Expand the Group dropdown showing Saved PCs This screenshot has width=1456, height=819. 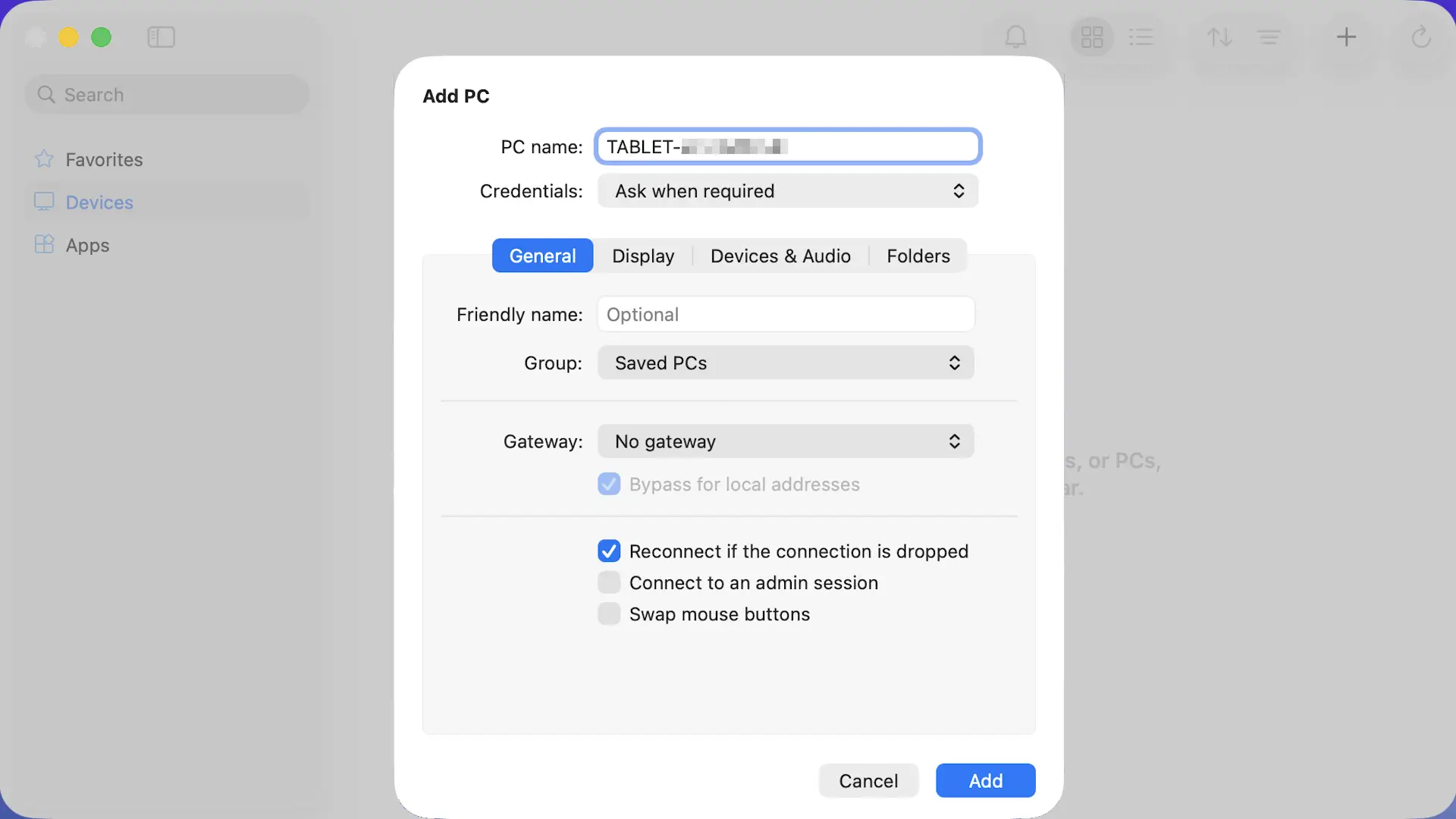(786, 363)
